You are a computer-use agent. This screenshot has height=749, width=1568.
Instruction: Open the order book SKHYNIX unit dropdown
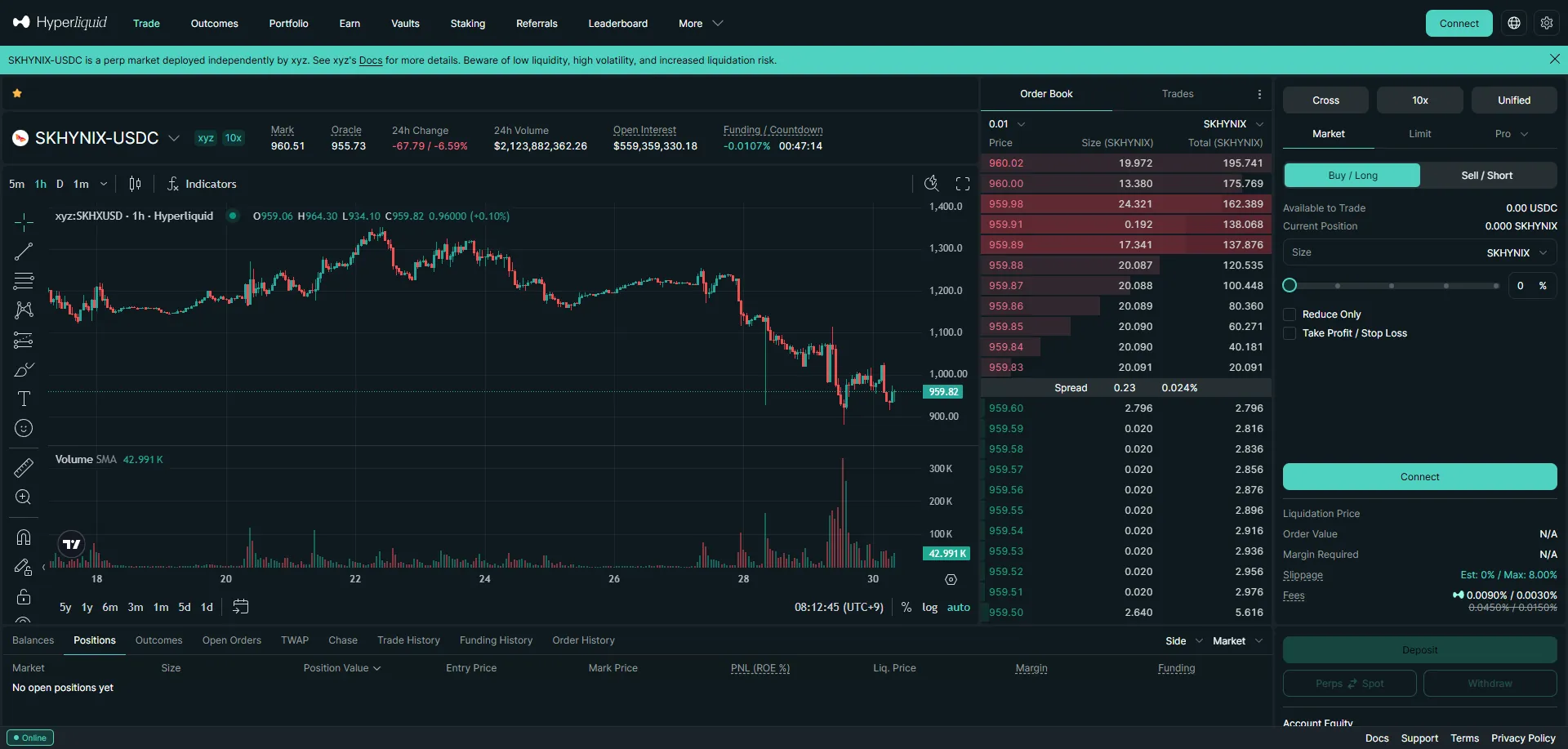tap(1233, 124)
